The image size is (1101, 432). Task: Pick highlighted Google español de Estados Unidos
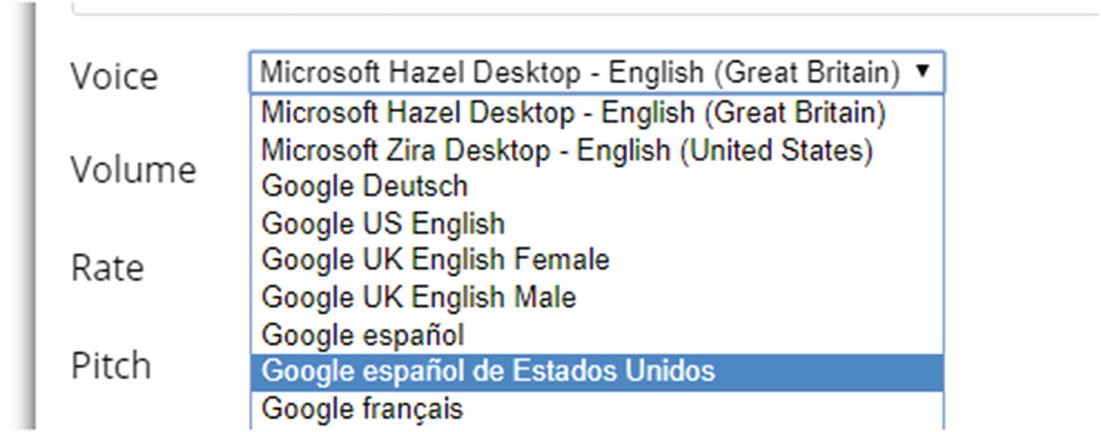point(488,371)
